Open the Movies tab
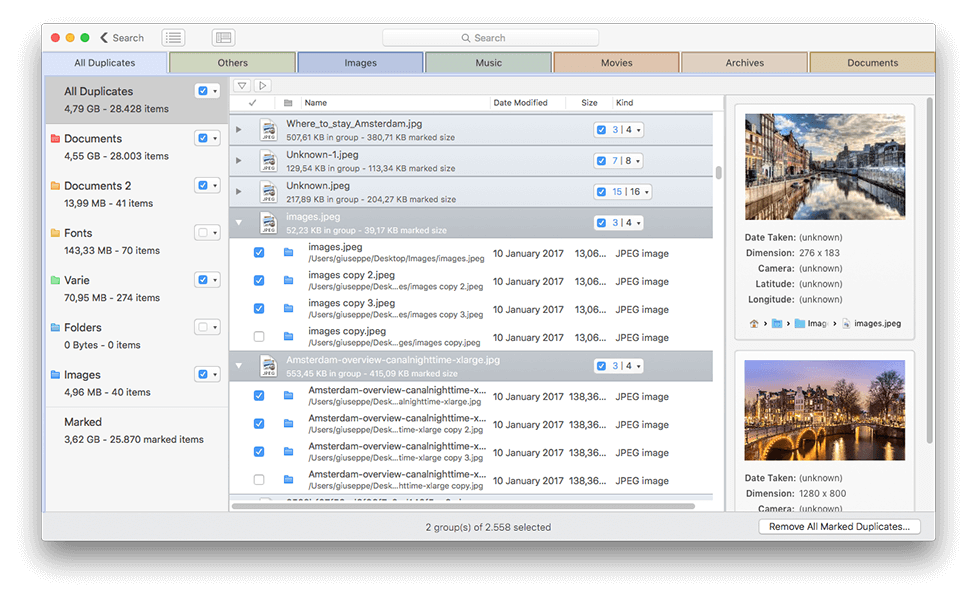 point(616,61)
